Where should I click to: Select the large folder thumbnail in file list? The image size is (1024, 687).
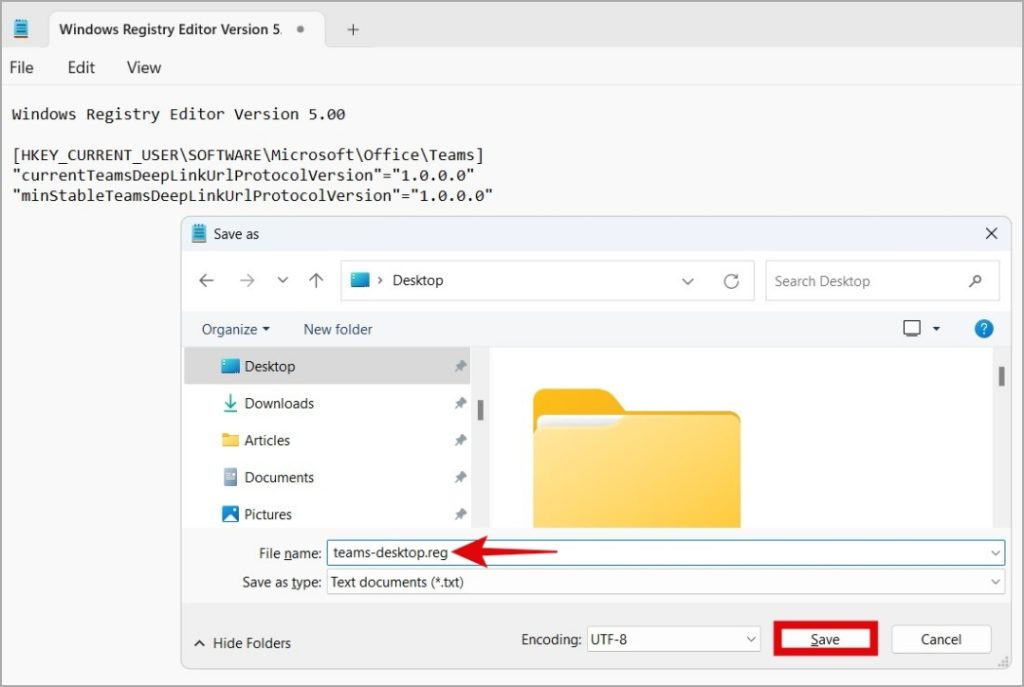coord(637,458)
